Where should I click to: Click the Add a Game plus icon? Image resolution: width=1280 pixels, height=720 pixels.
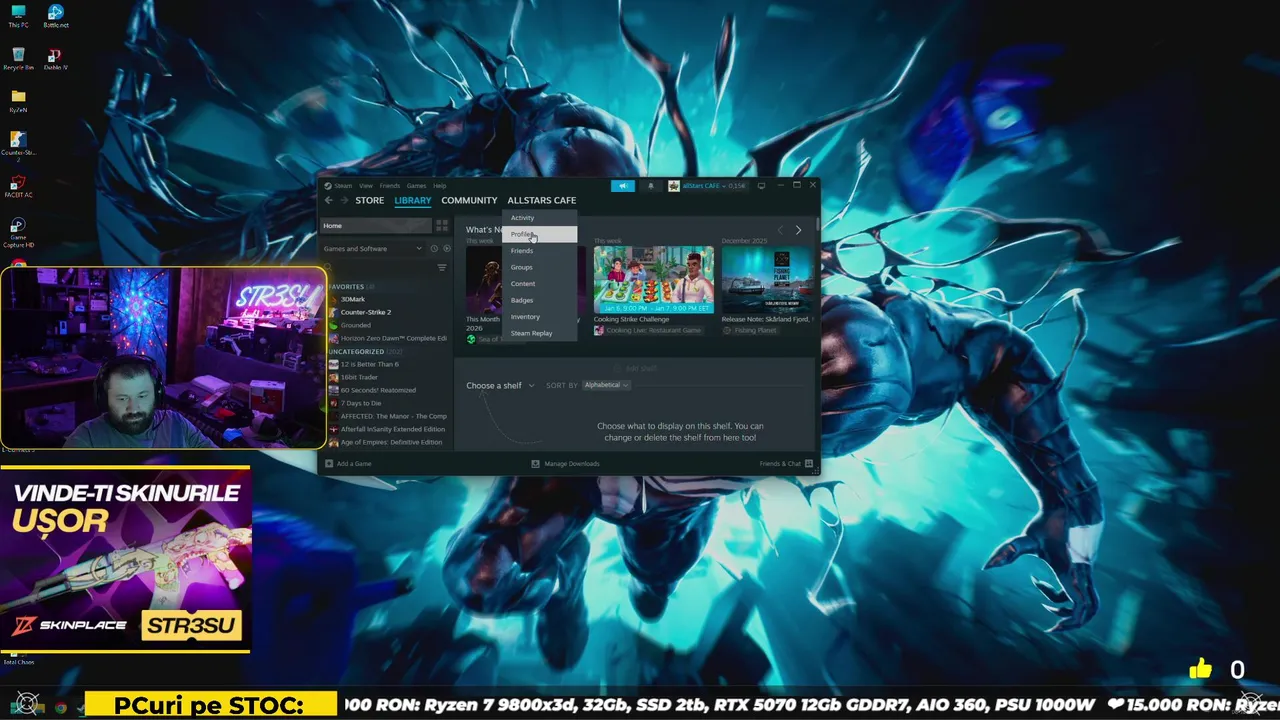[x=329, y=464]
